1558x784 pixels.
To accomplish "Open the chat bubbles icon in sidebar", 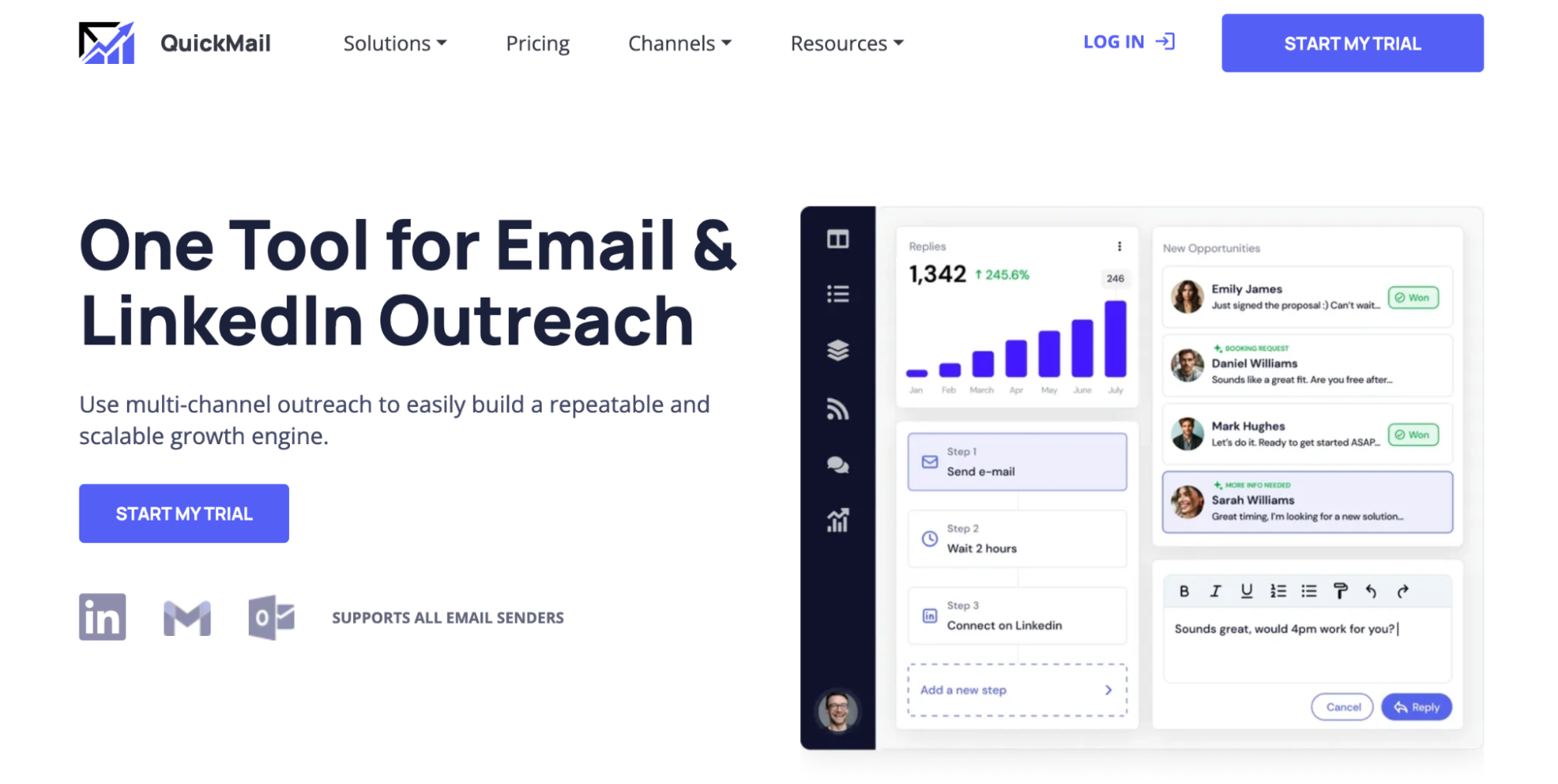I will tap(837, 464).
